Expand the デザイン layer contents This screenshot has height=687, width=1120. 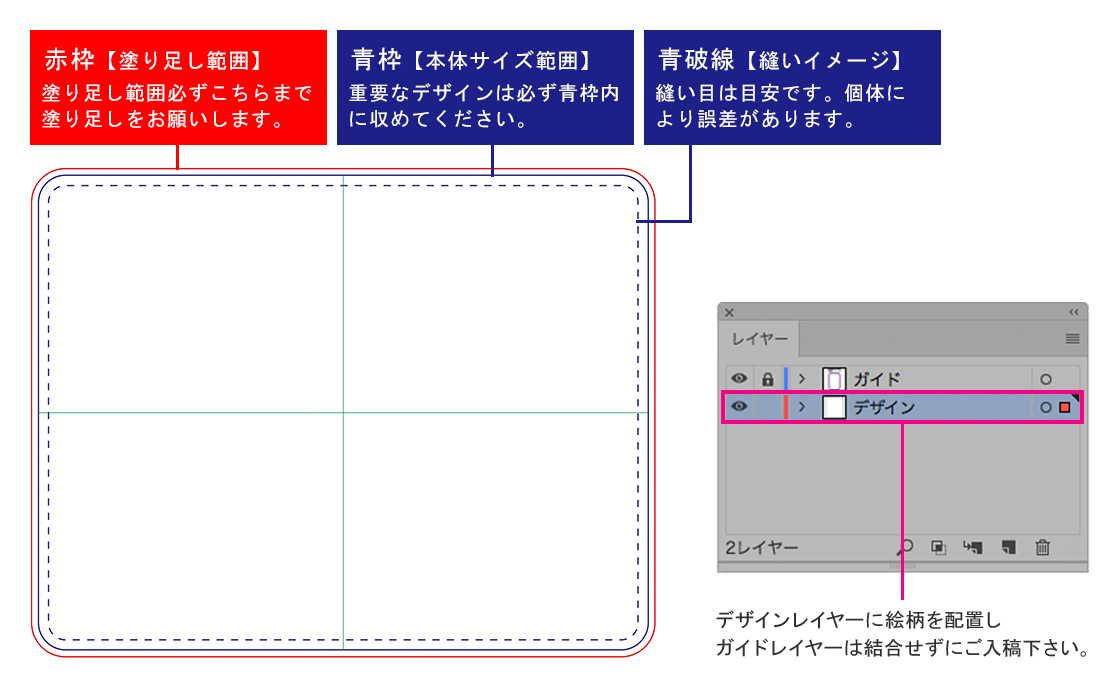click(802, 407)
